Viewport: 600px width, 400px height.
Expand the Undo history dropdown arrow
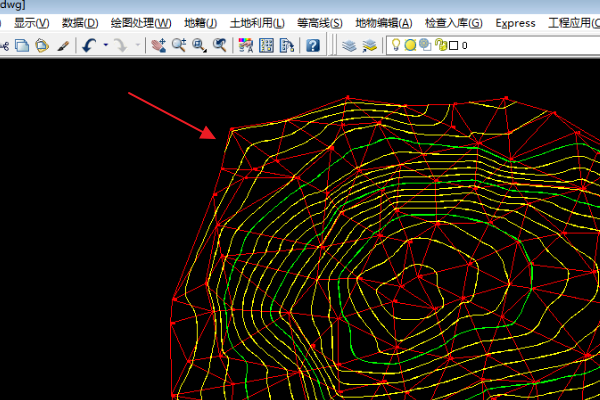click(x=105, y=45)
